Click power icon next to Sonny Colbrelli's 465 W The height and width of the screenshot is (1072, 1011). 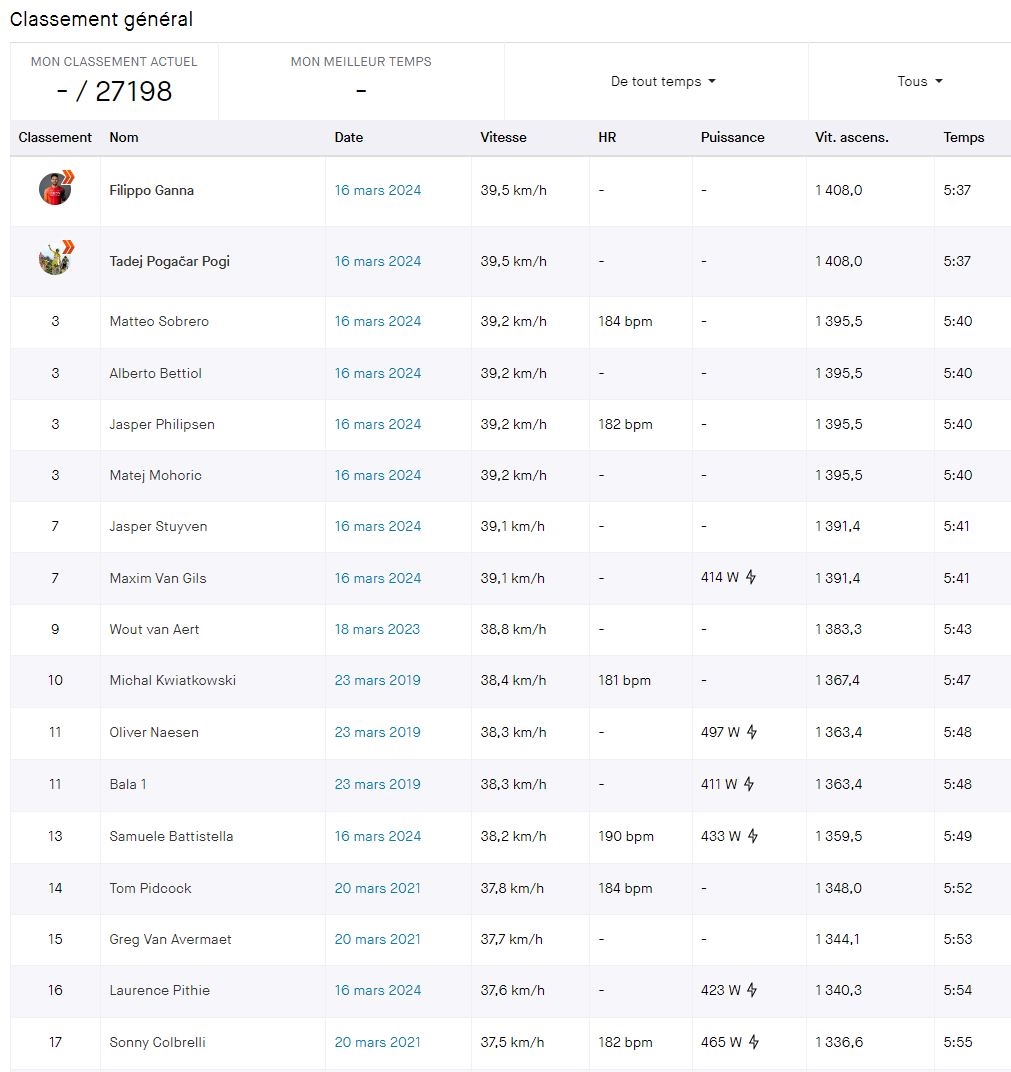[x=753, y=1042]
